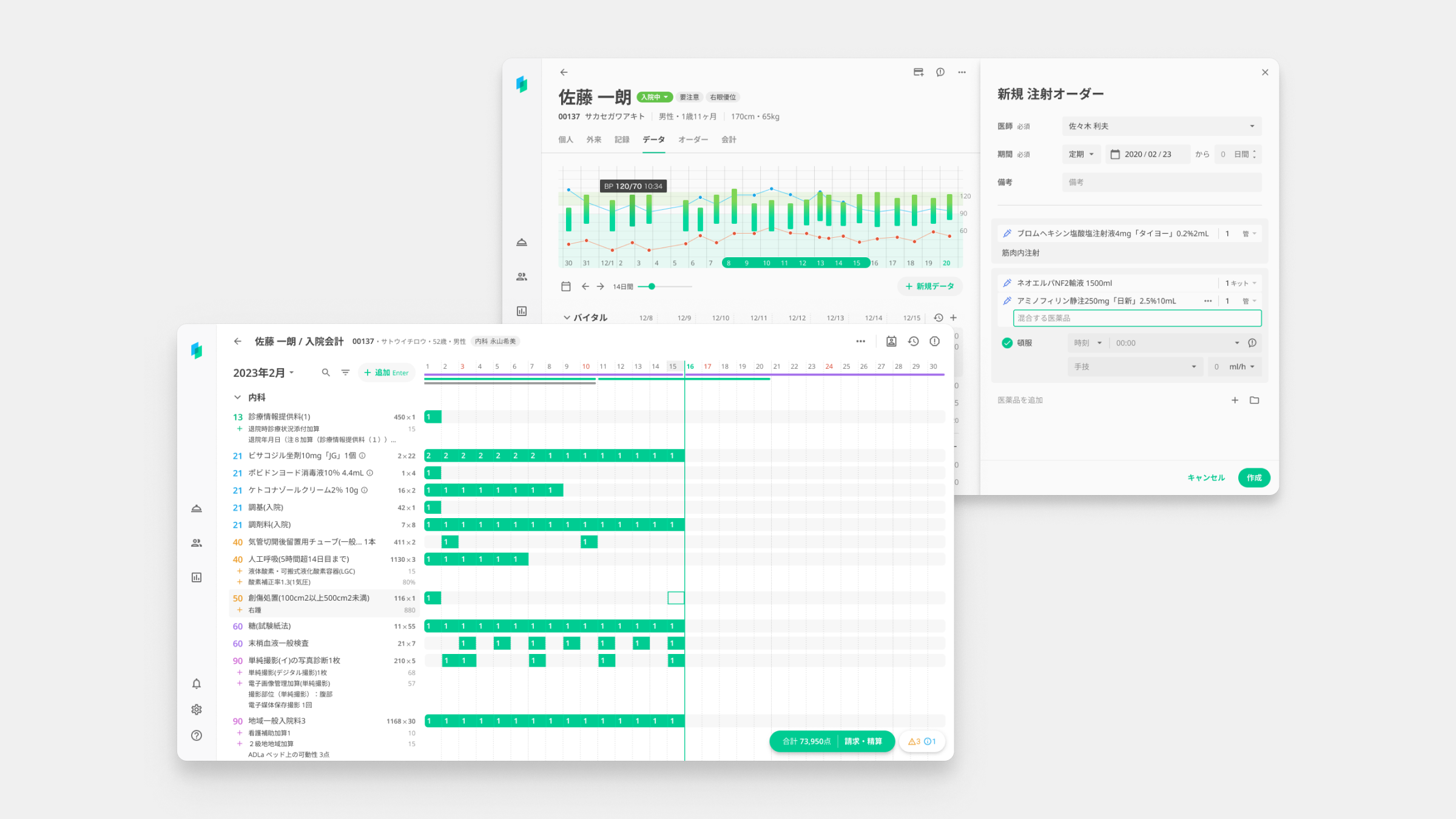Click the 14日間 range slider handle

click(x=652, y=286)
